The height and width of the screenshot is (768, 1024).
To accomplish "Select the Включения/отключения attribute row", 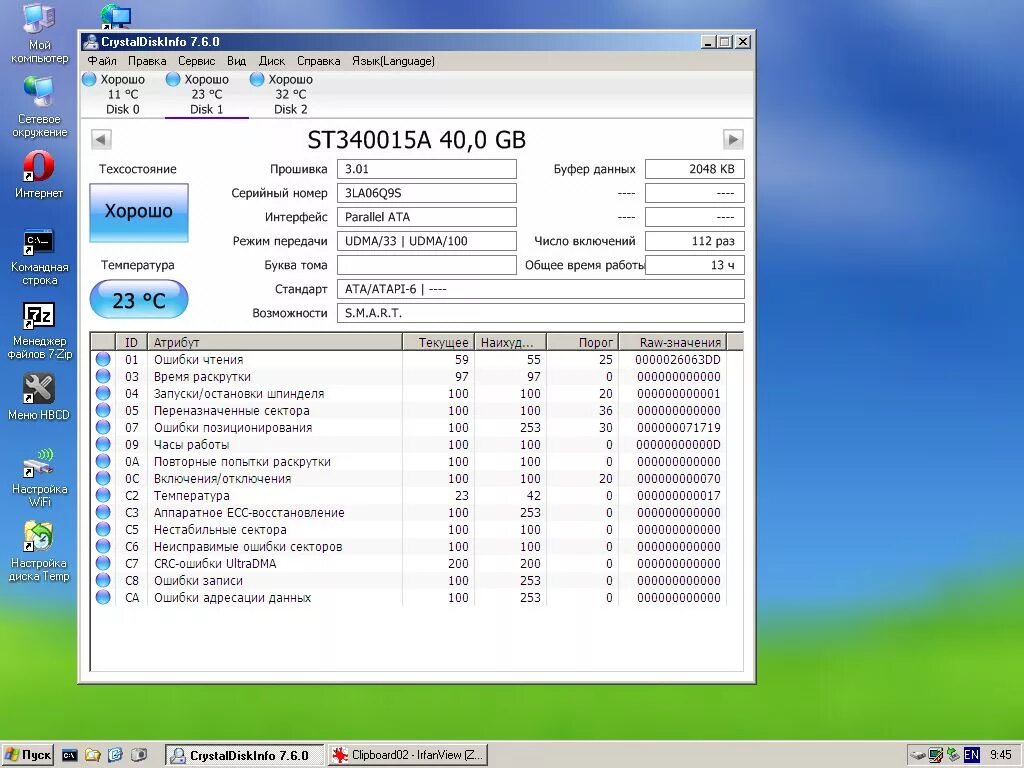I will 408,479.
